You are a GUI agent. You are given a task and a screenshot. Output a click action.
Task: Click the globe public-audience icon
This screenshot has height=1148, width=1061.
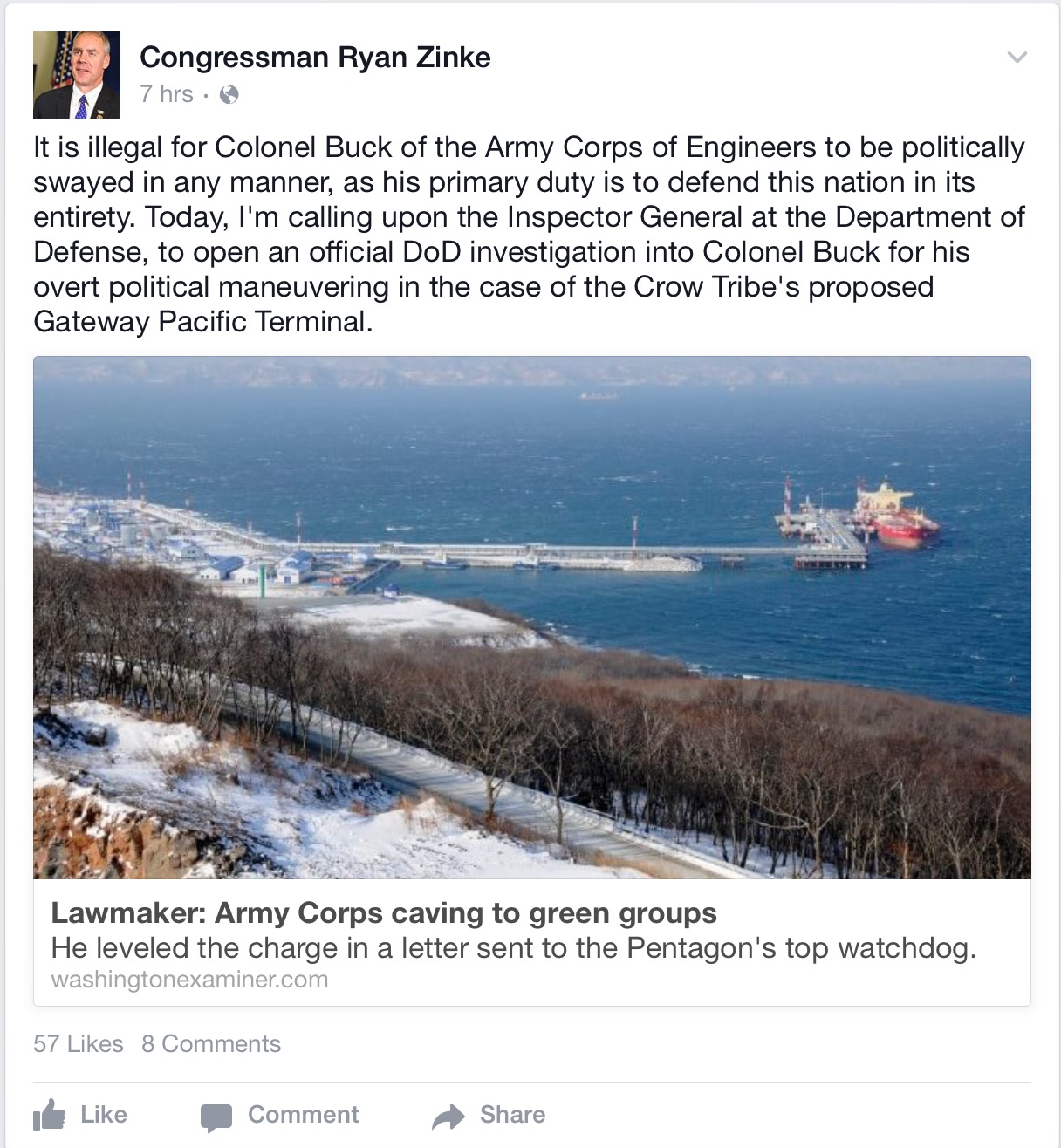[x=229, y=94]
